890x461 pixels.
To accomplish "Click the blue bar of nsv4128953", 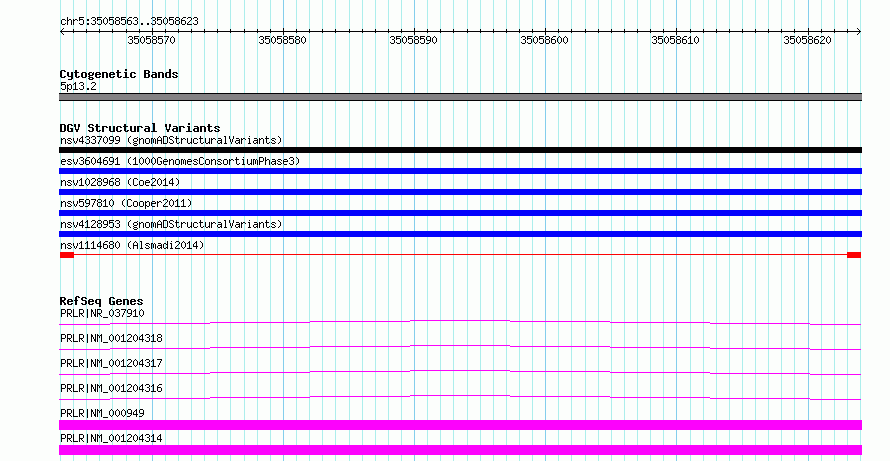I will [460, 234].
